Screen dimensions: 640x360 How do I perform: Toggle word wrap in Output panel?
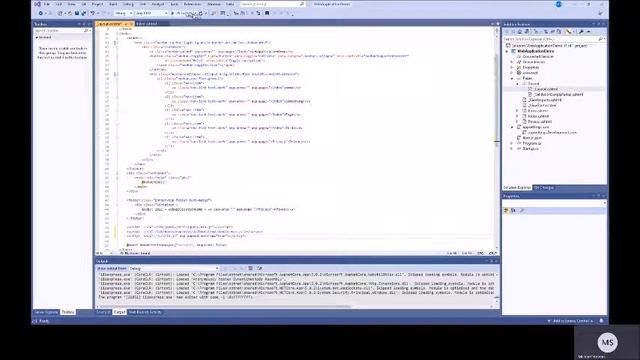tap(260, 269)
